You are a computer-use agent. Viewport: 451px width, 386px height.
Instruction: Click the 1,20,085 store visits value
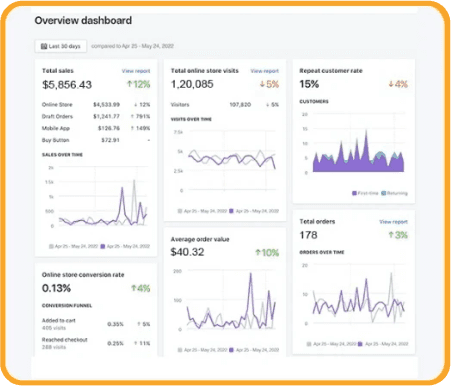coord(192,84)
